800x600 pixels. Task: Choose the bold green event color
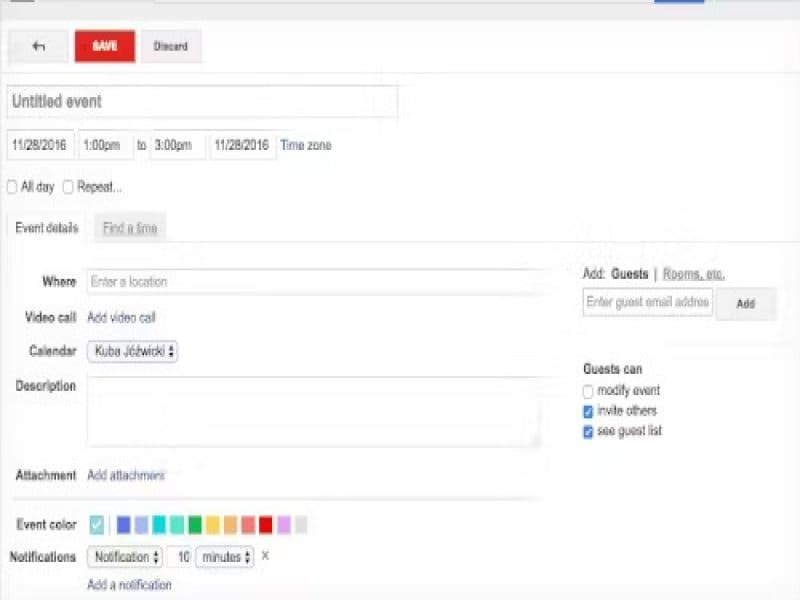point(195,524)
